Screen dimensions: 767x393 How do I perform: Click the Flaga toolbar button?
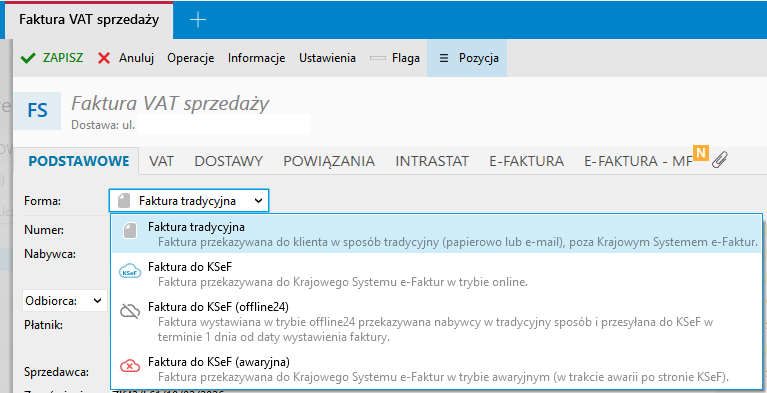[x=395, y=58]
